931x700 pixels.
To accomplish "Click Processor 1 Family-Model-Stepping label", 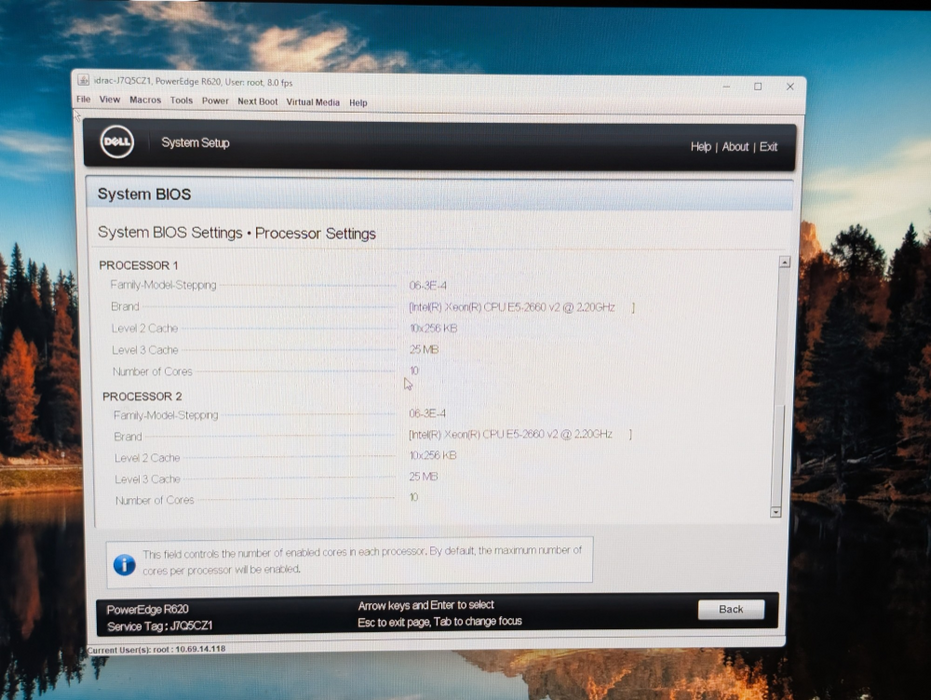I will point(163,285).
